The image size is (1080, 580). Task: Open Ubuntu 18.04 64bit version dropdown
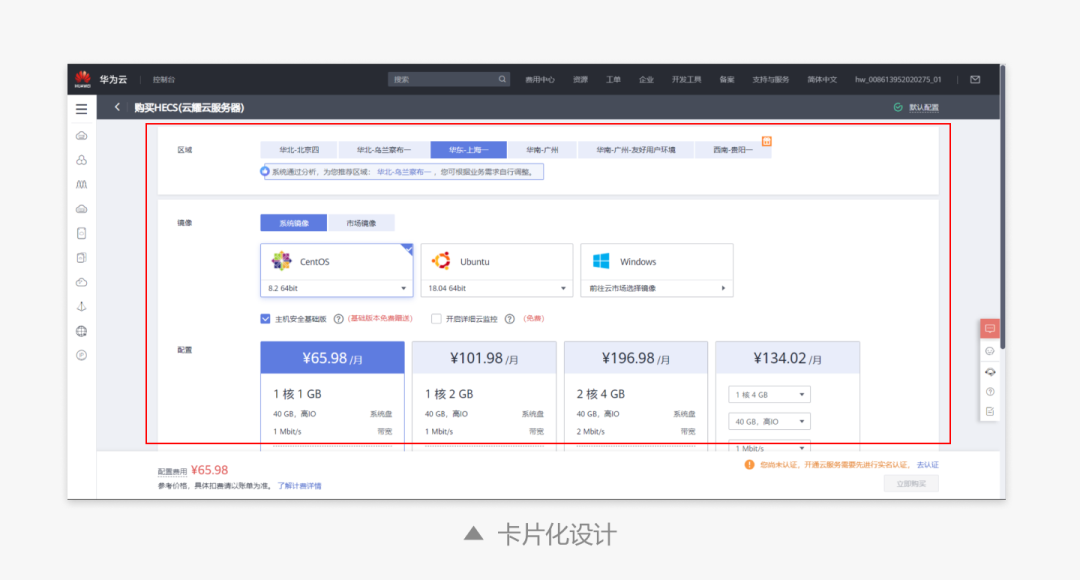pos(497,288)
